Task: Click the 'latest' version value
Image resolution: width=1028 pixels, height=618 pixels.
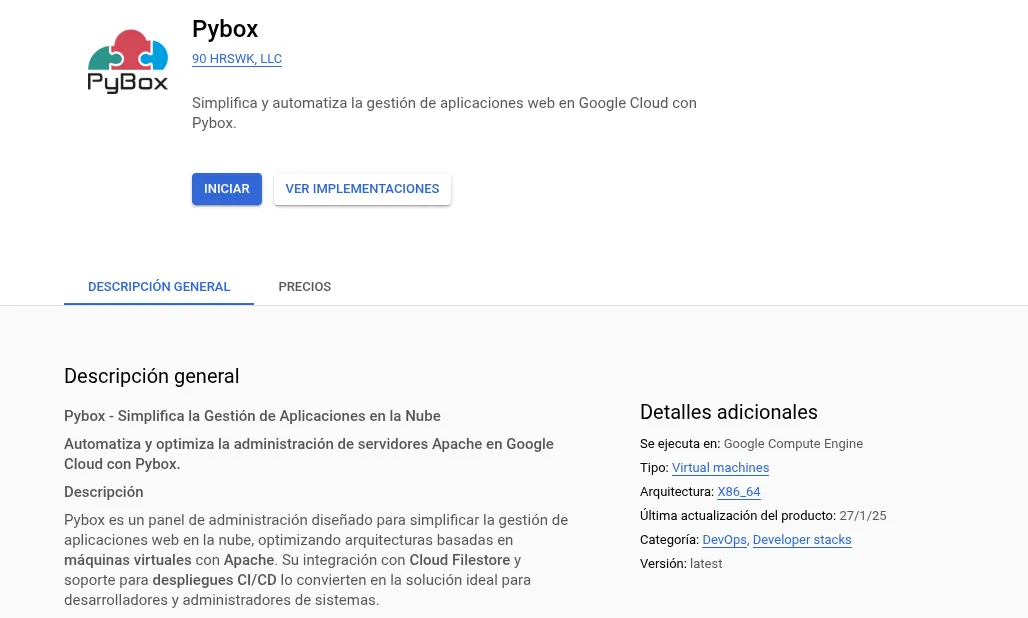Action: click(705, 564)
